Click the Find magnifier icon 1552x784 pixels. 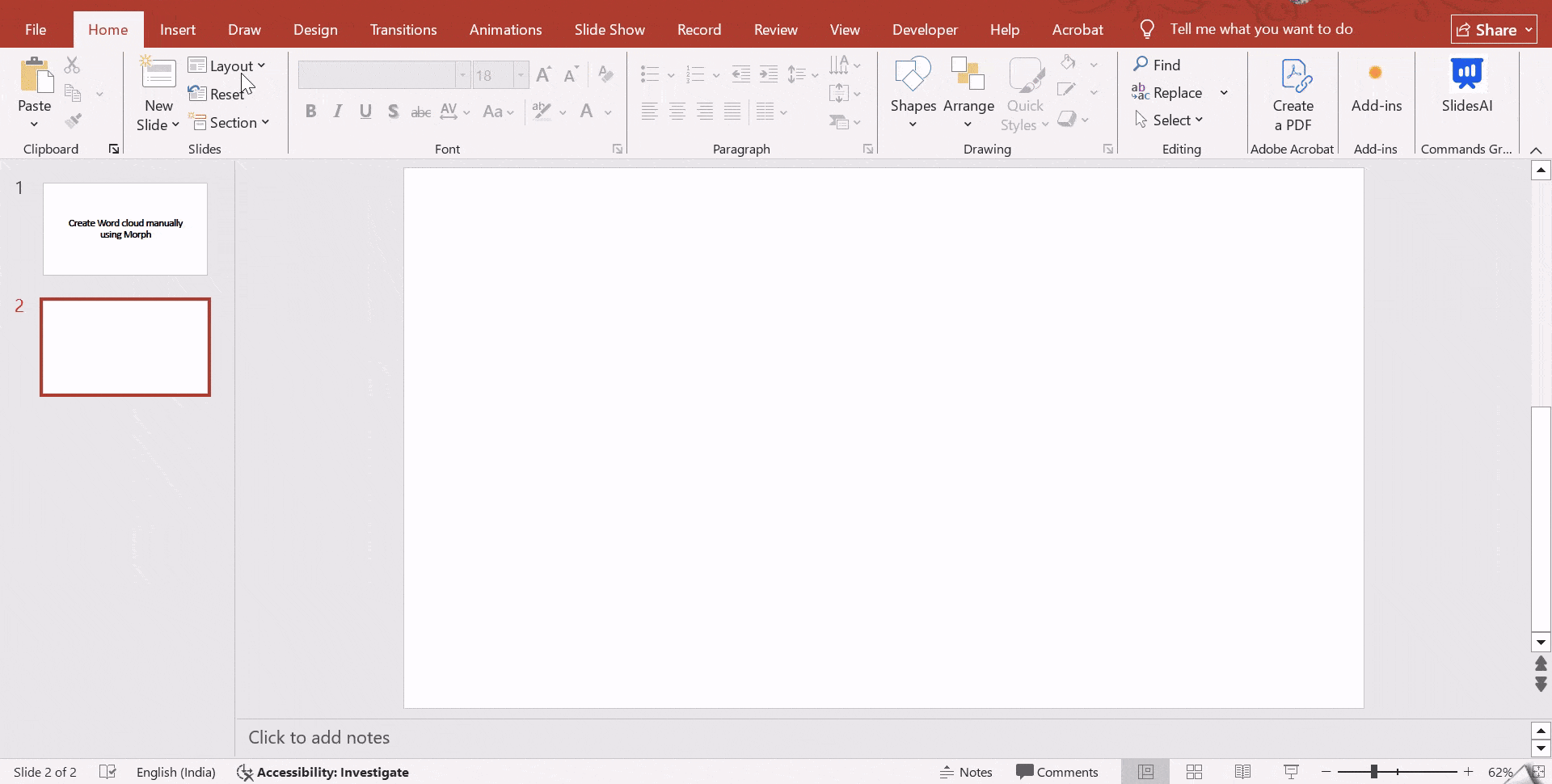[1141, 65]
